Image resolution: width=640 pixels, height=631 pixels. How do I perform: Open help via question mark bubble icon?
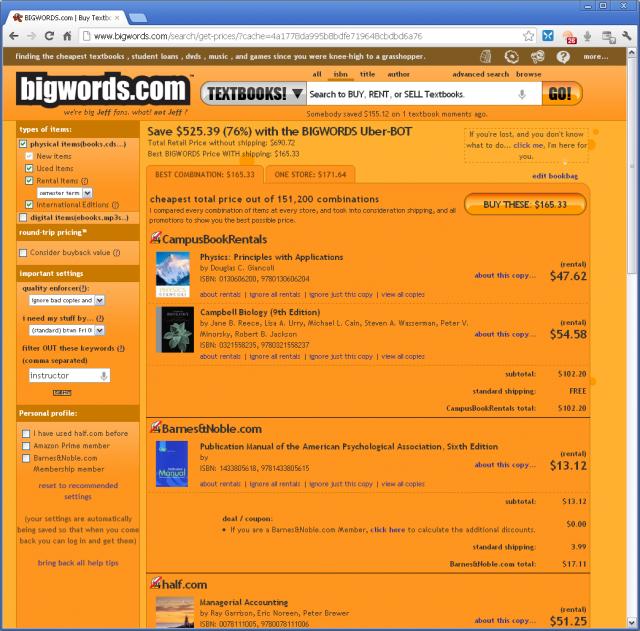click(563, 56)
